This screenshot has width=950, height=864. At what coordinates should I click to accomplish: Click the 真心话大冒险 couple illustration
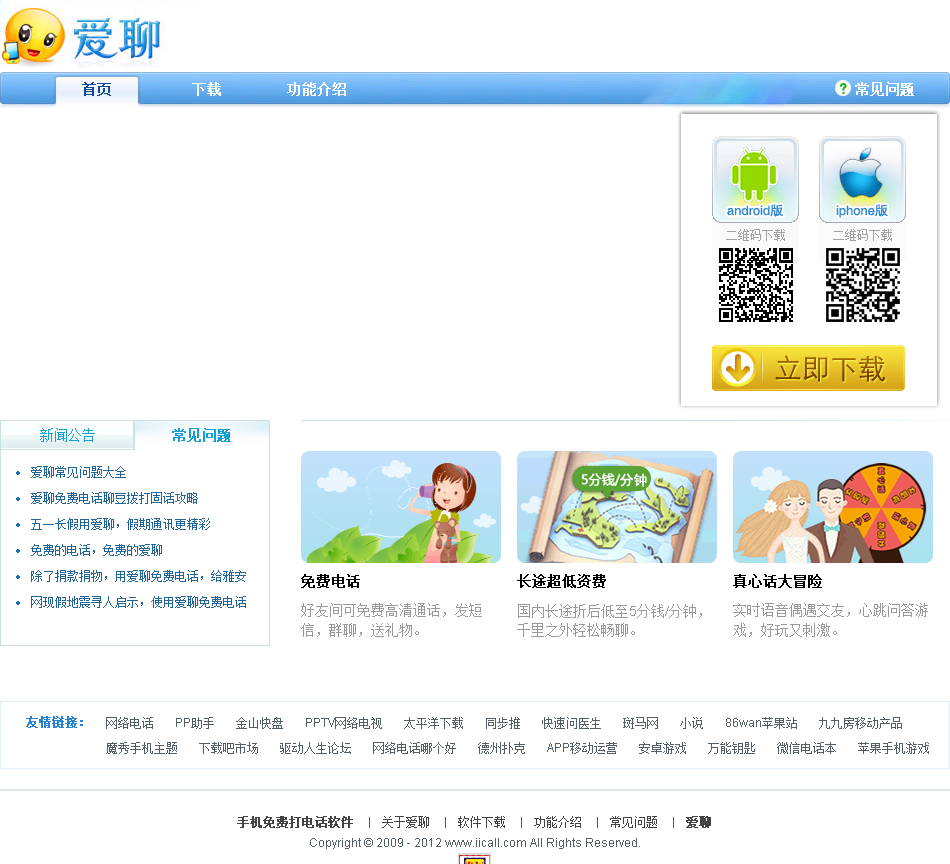[832, 507]
